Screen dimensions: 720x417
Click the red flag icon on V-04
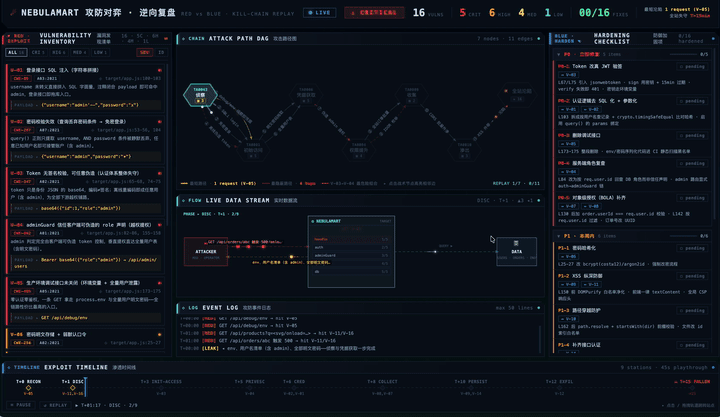(x=159, y=225)
